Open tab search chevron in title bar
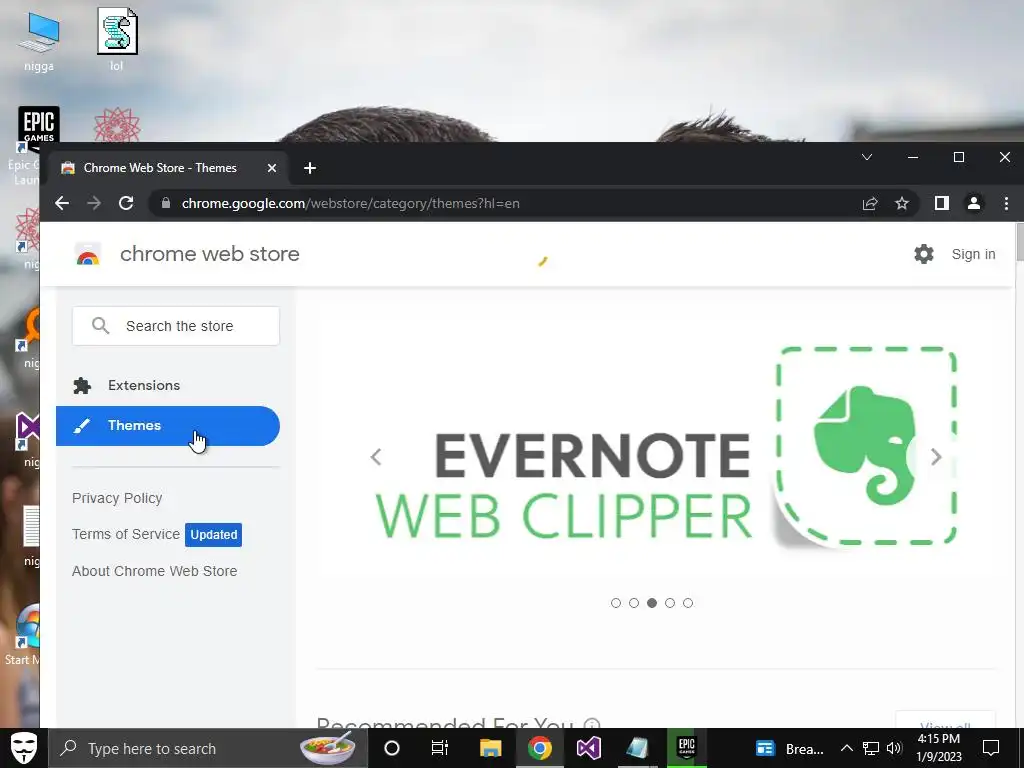1024x768 pixels. pos(867,157)
